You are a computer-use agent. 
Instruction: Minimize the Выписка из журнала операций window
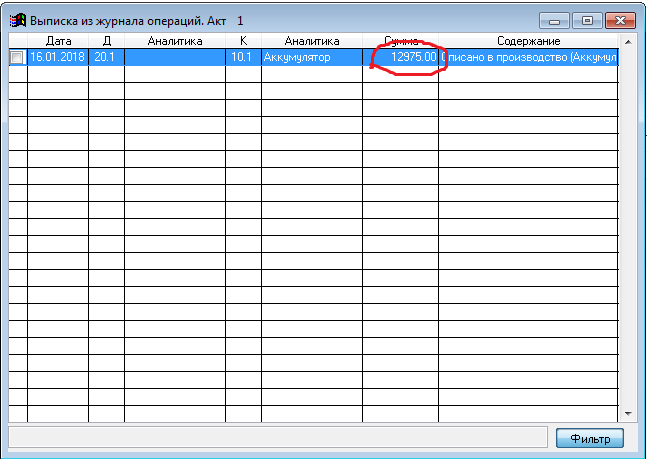[x=553, y=20]
